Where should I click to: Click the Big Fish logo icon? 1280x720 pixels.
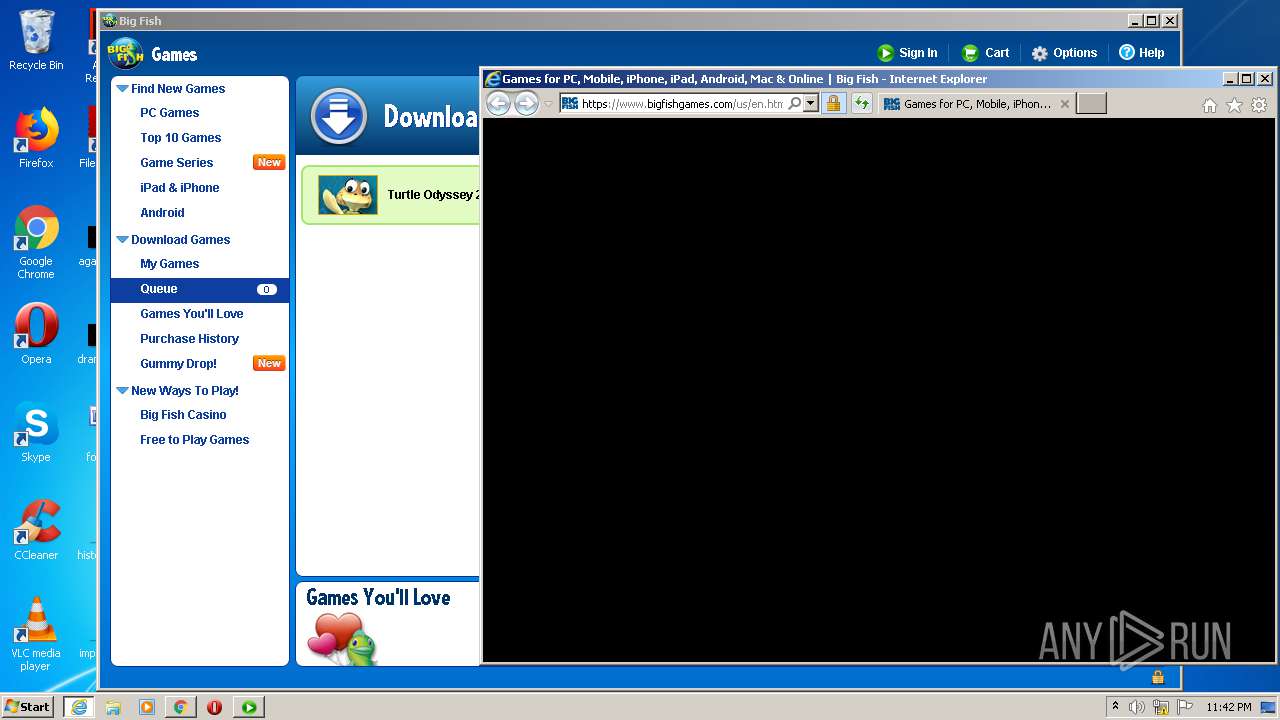pos(125,53)
